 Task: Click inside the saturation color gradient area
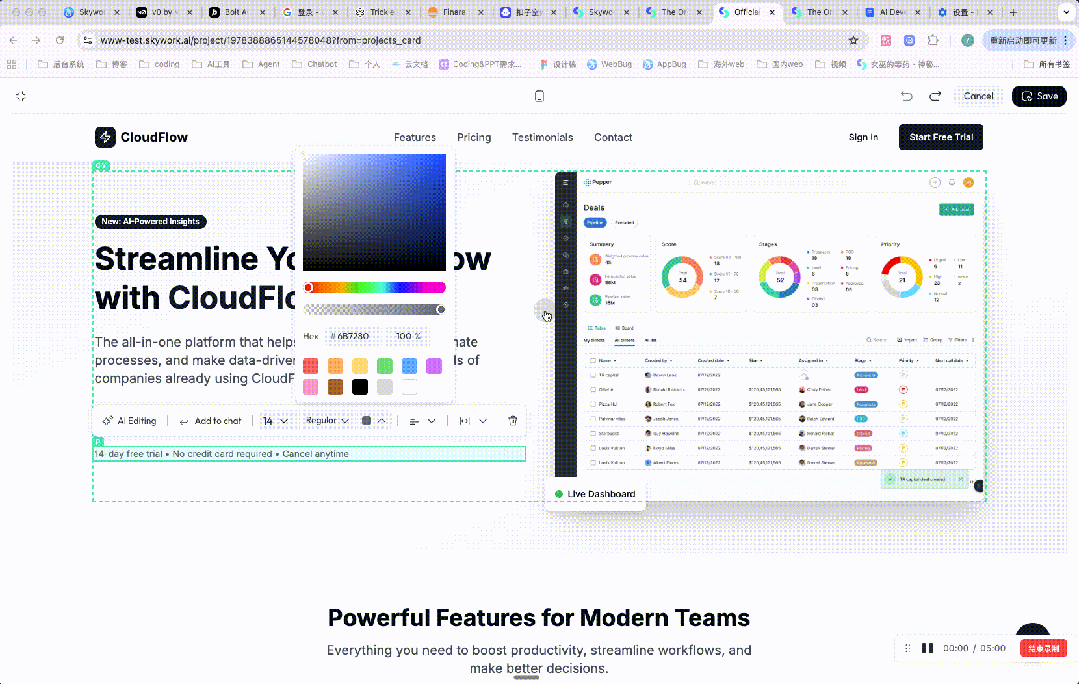pyautogui.click(x=374, y=212)
